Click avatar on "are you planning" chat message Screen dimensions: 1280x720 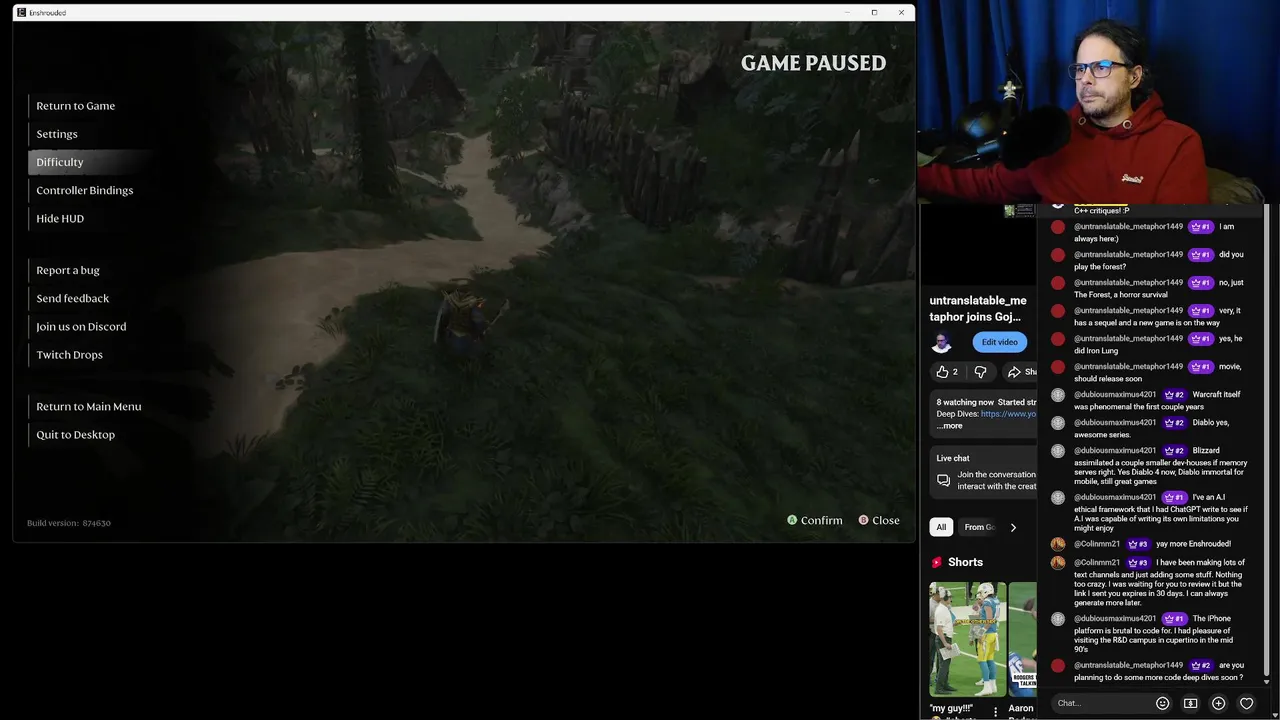(1058, 666)
